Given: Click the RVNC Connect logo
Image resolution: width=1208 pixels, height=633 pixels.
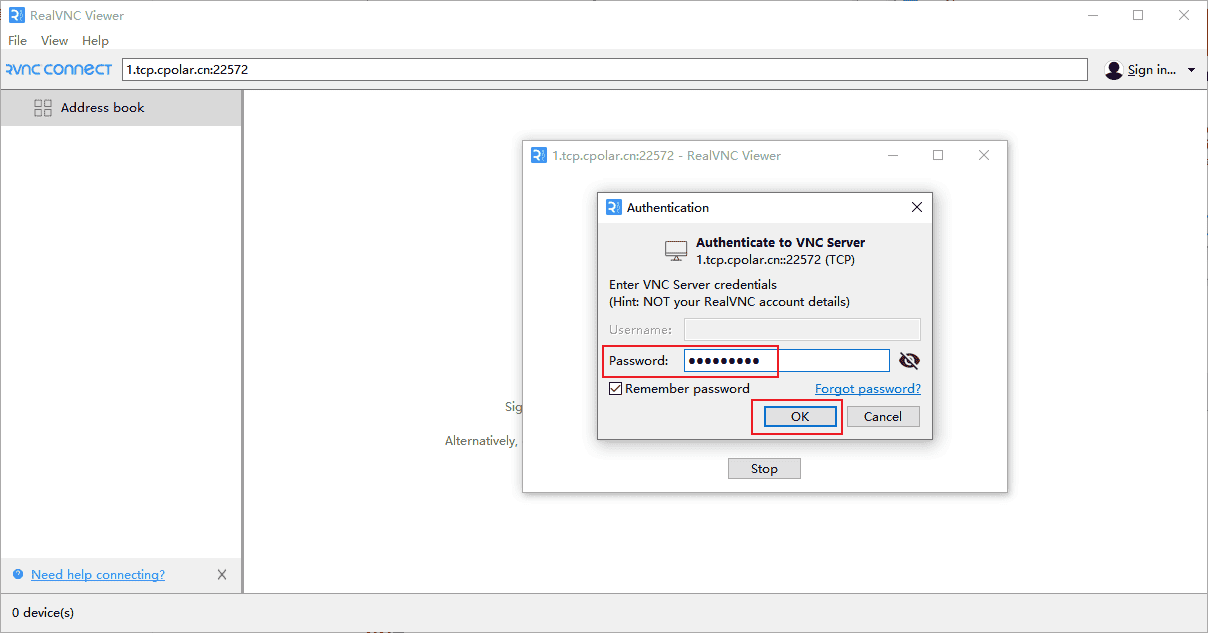Looking at the screenshot, I should (x=58, y=70).
